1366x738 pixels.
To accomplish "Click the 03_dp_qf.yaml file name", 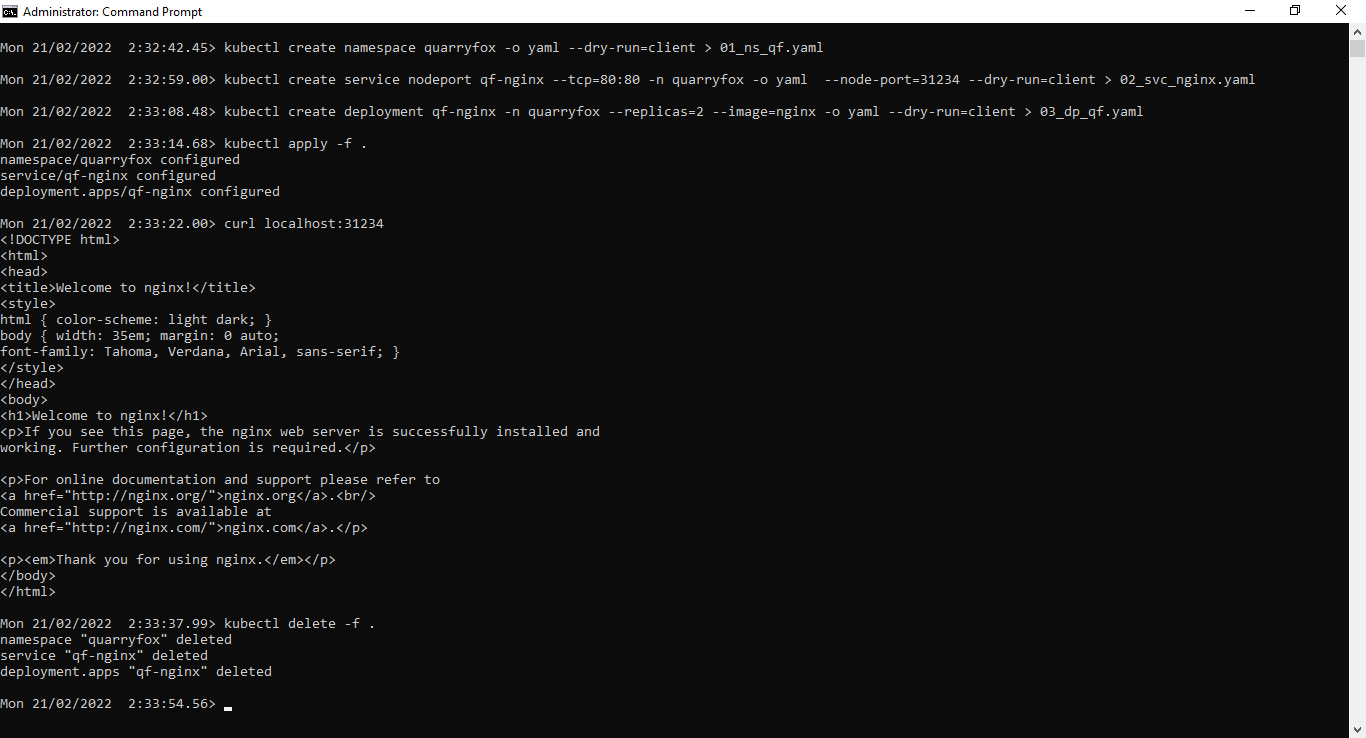I will point(1092,112).
